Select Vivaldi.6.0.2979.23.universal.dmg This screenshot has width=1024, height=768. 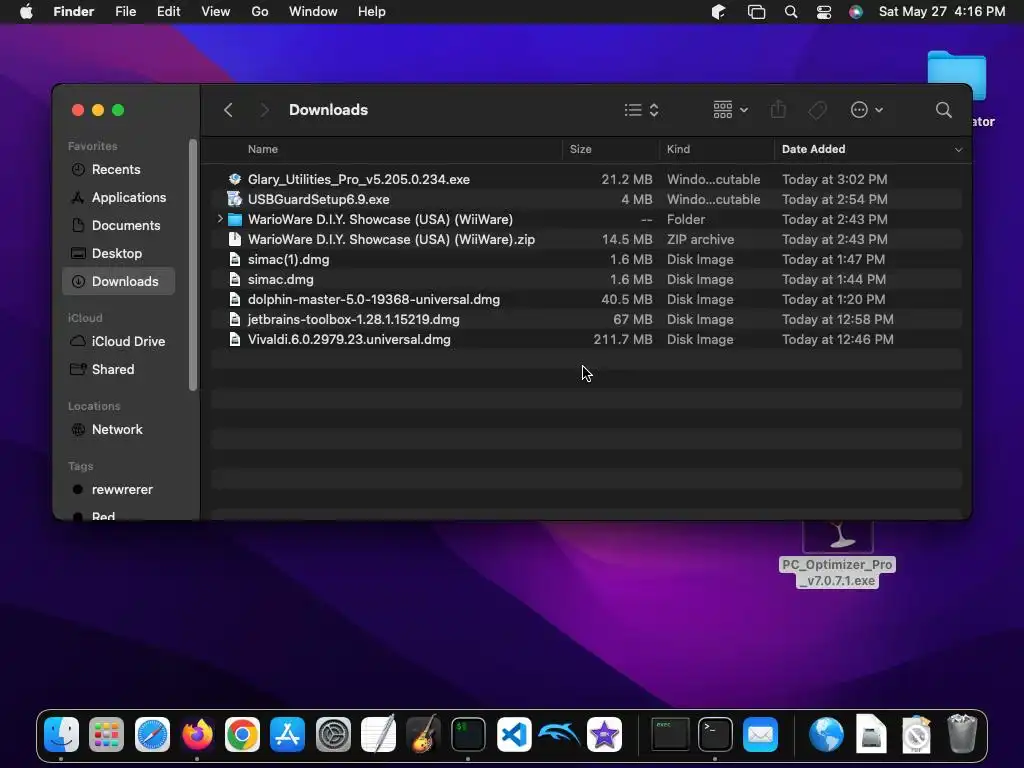(586, 340)
